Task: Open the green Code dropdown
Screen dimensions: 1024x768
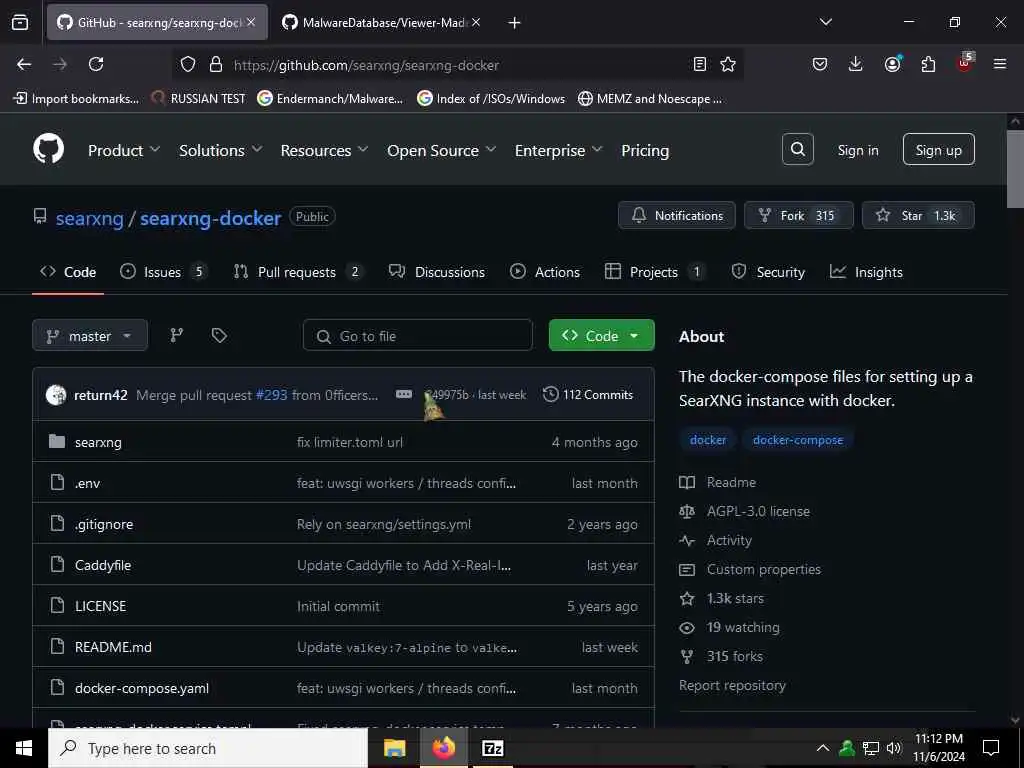Action: tap(601, 336)
